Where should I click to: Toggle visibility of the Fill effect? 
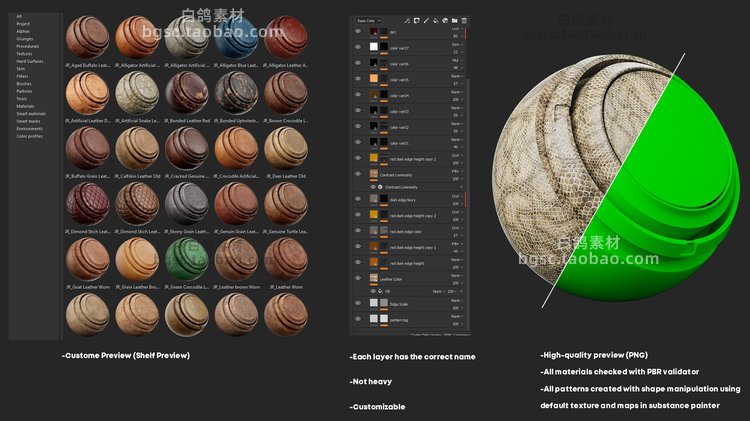[373, 291]
